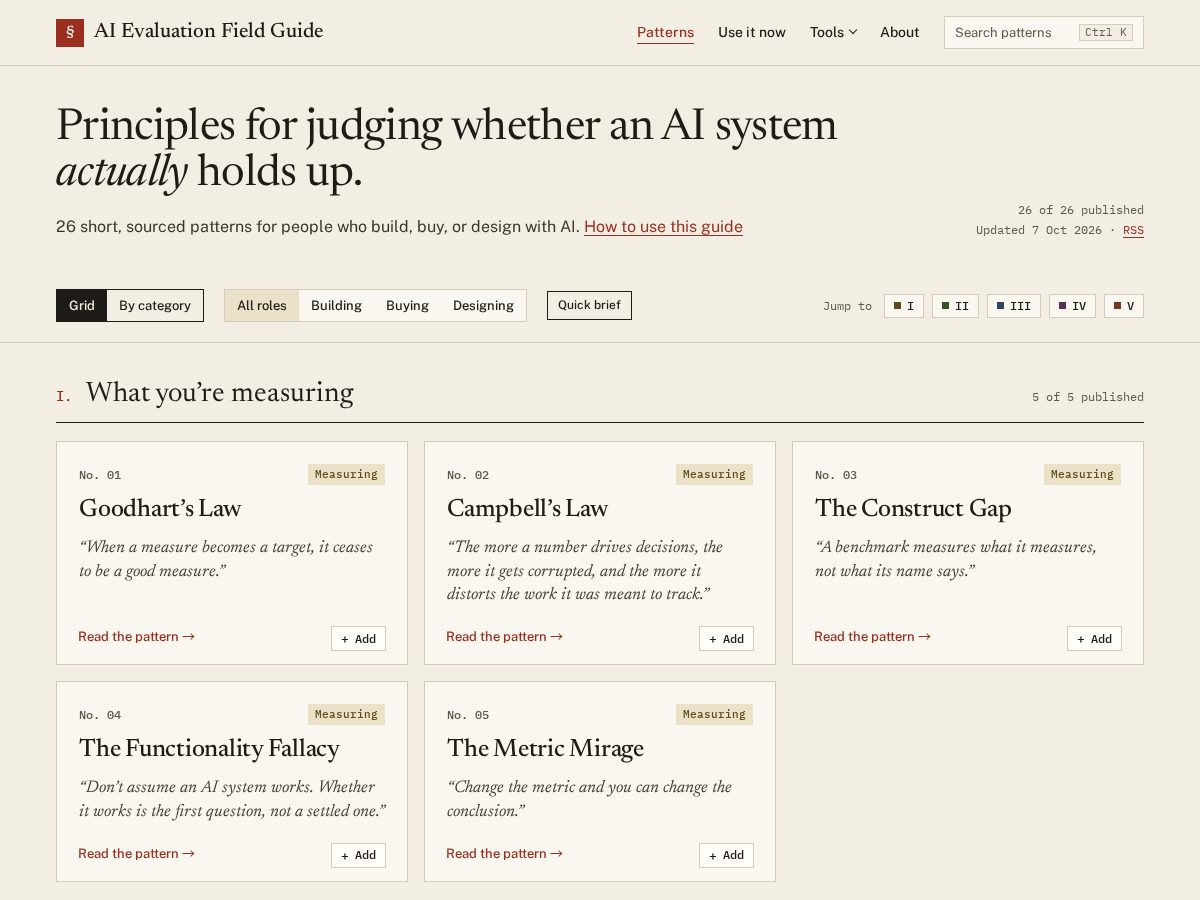This screenshot has width=1200, height=900.
Task: Filter patterns by Building role
Action: click(336, 305)
